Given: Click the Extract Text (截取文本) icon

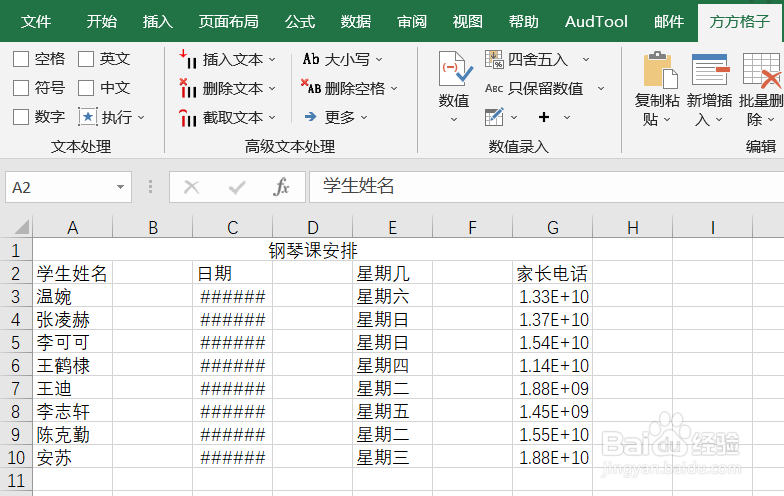Looking at the screenshot, I should [188, 118].
